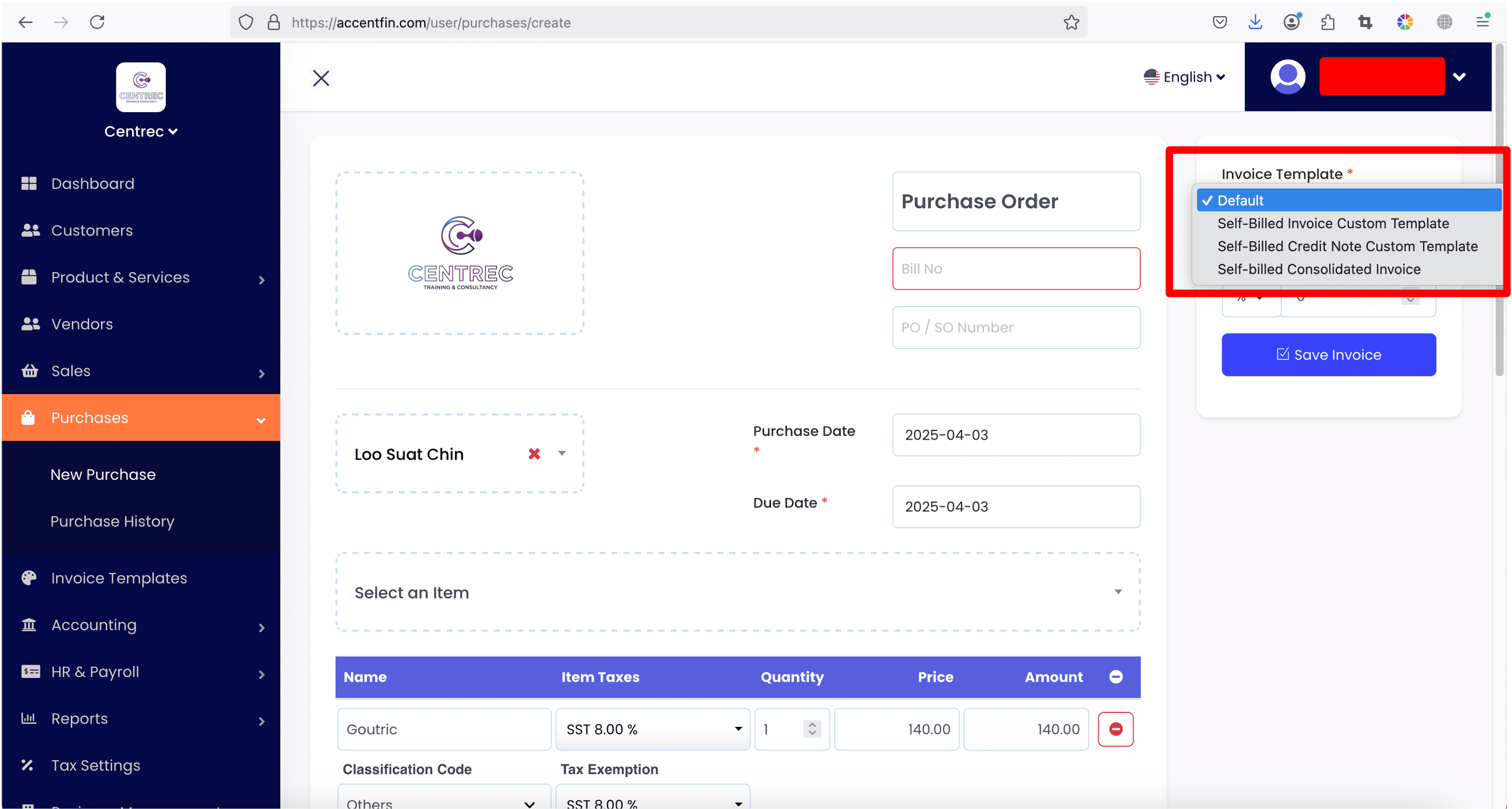Open the SST 8.00 % item tax dropdown
The width and height of the screenshot is (1512, 809).
tap(652, 729)
